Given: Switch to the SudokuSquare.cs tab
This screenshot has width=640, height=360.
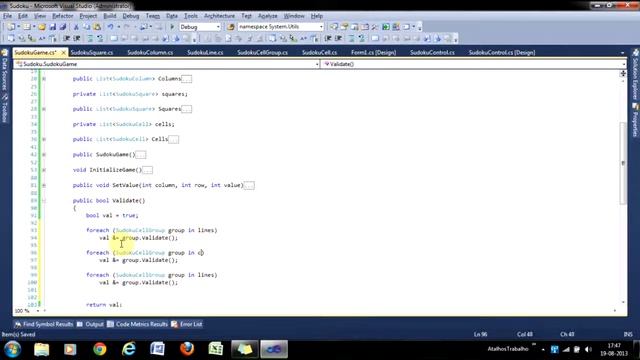Looking at the screenshot, I should (91, 53).
